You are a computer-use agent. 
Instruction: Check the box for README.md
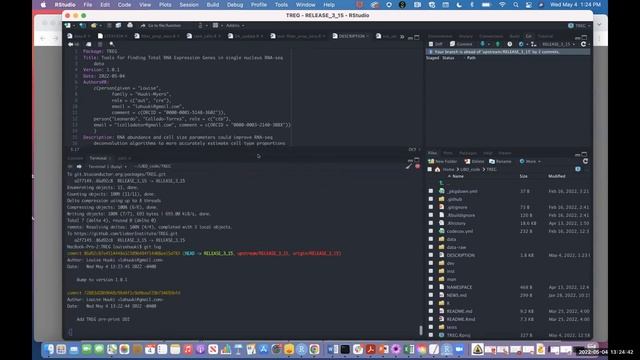tap(431, 311)
